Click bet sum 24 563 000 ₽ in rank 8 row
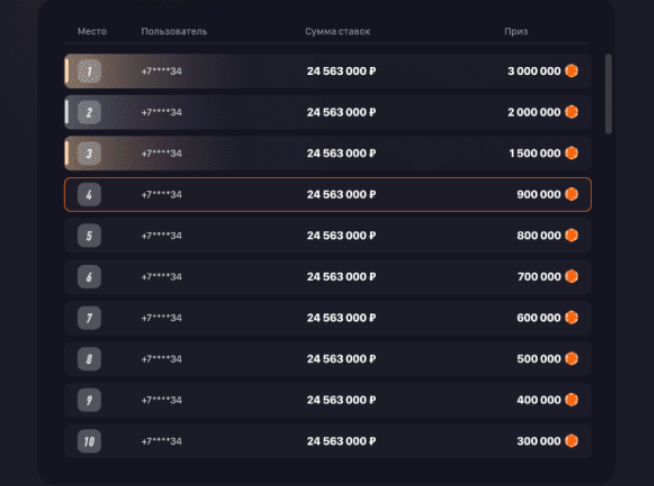 coord(341,359)
